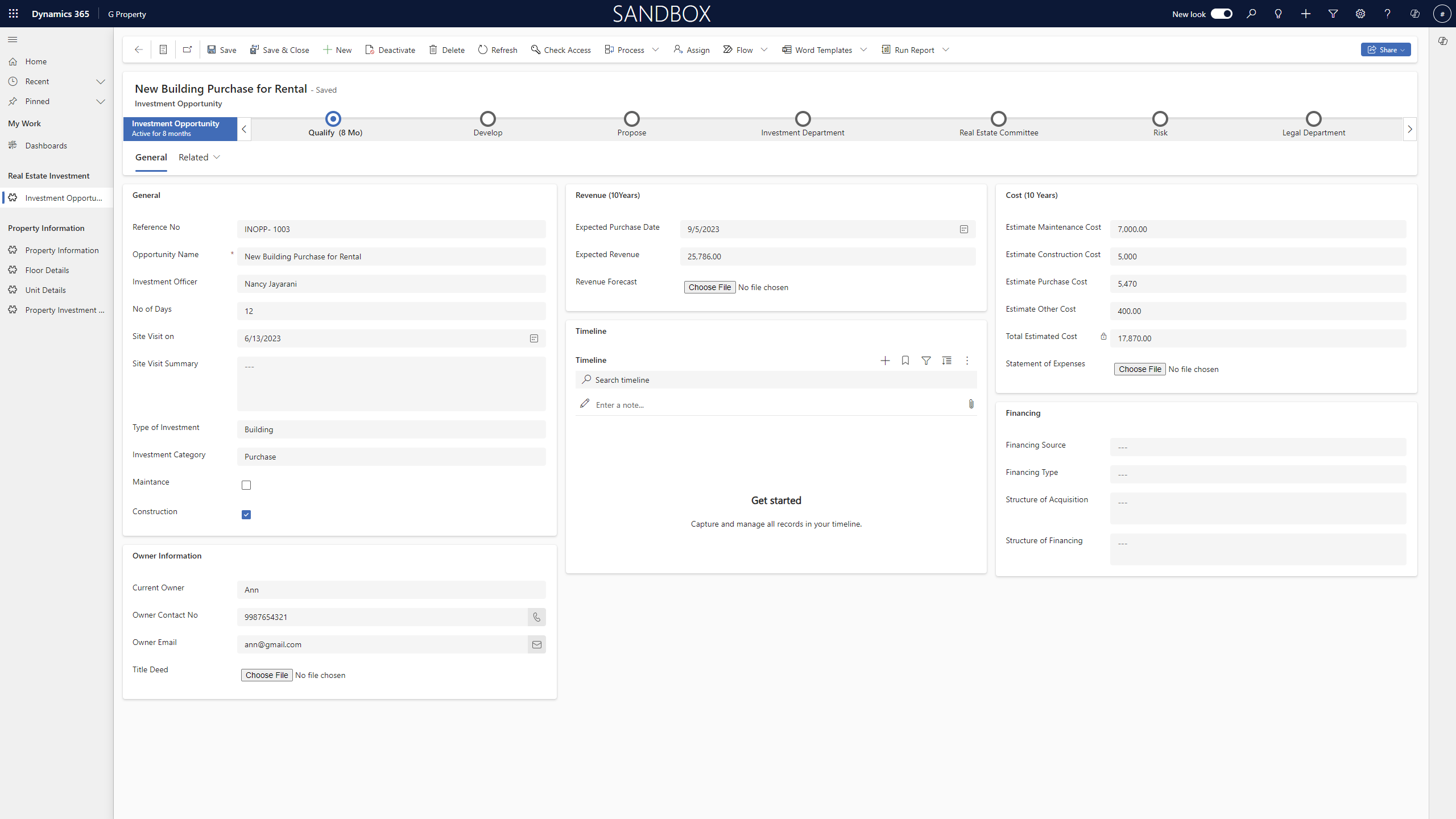
Task: Open Floor Details in the sidebar
Action: click(47, 270)
